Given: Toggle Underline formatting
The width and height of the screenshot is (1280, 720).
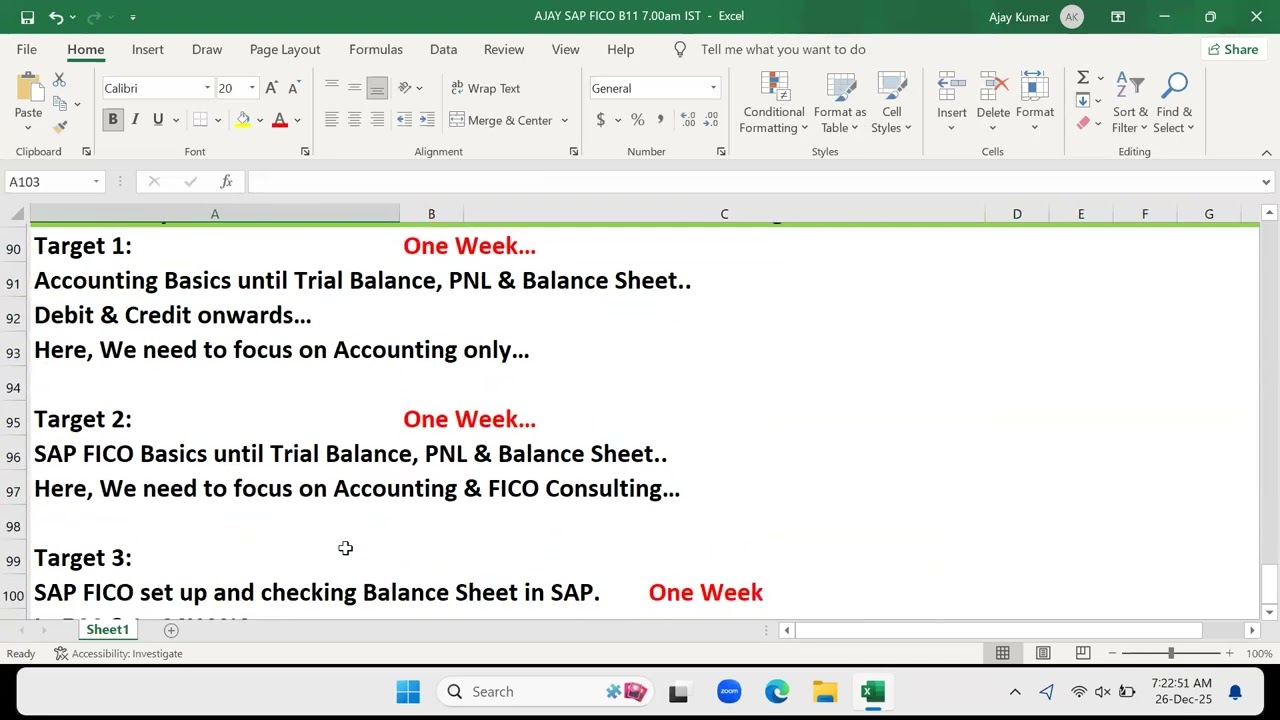Looking at the screenshot, I should point(158,120).
